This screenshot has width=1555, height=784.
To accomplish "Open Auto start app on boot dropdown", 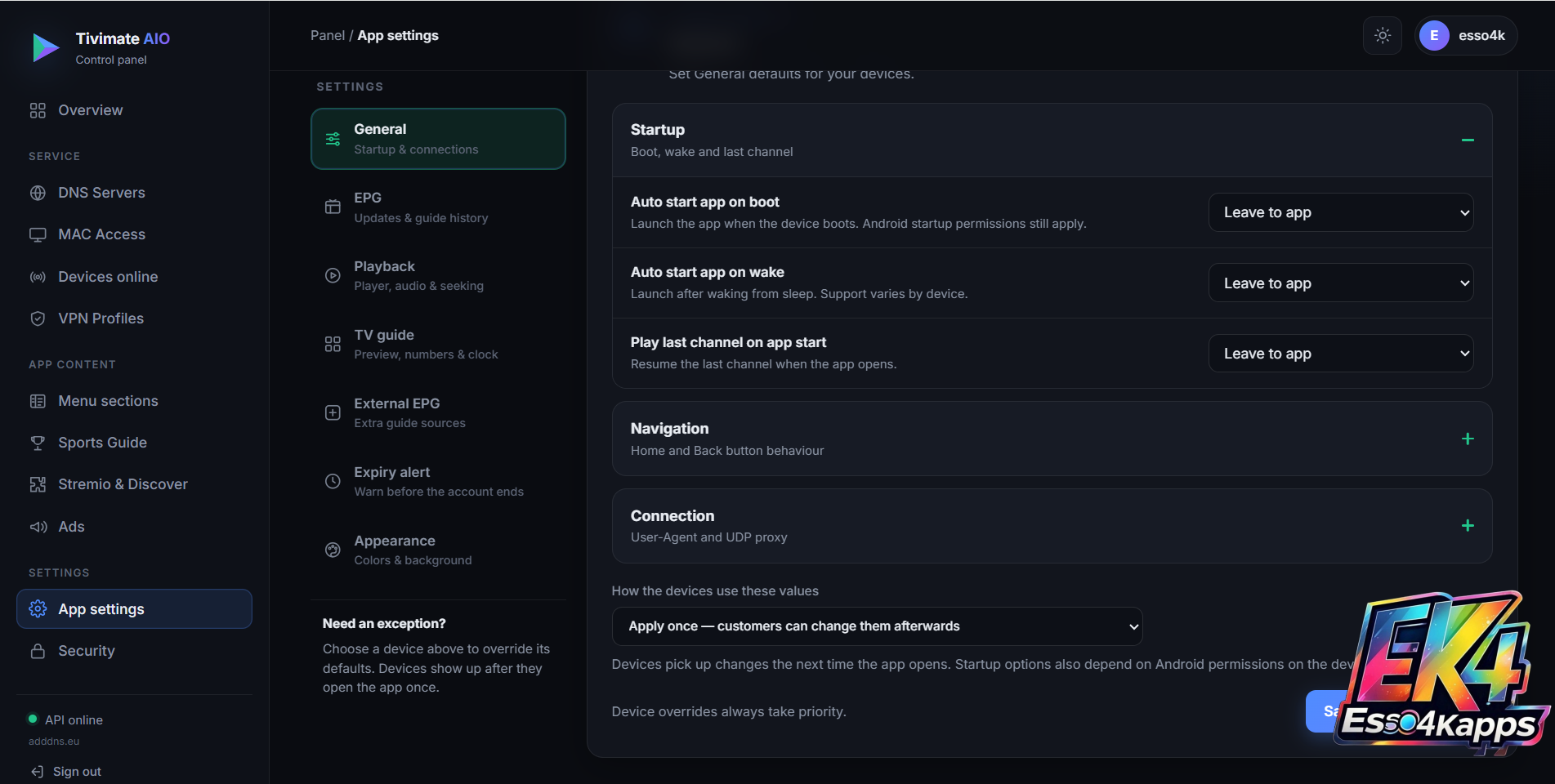I will 1341,212.
